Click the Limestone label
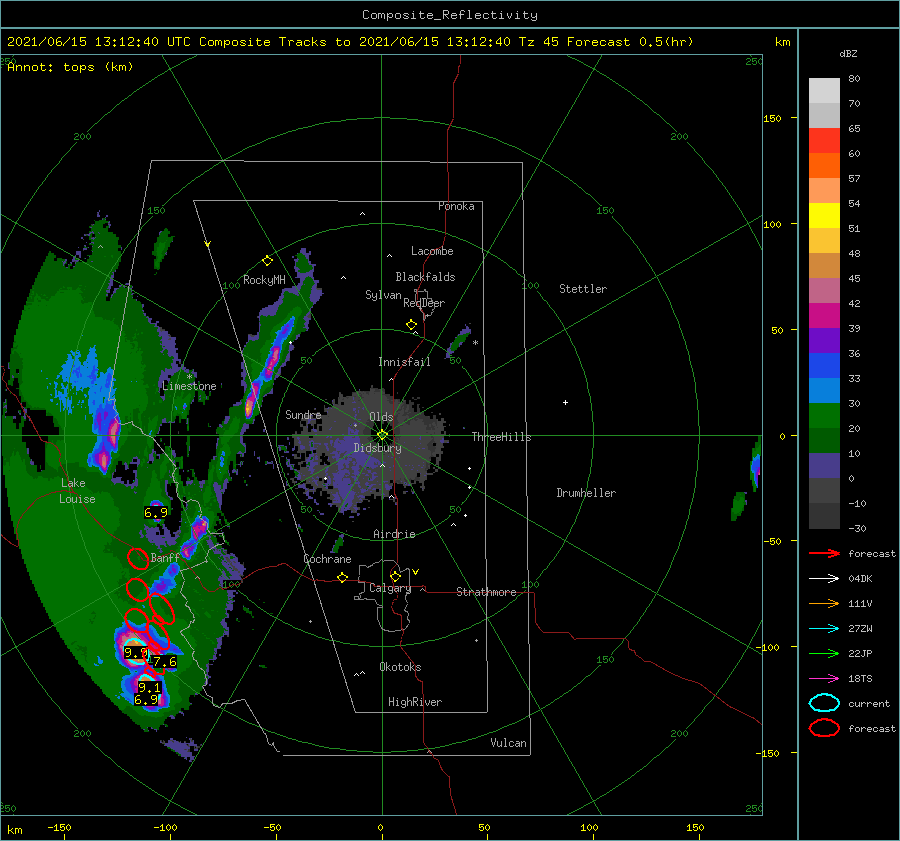 (x=189, y=386)
